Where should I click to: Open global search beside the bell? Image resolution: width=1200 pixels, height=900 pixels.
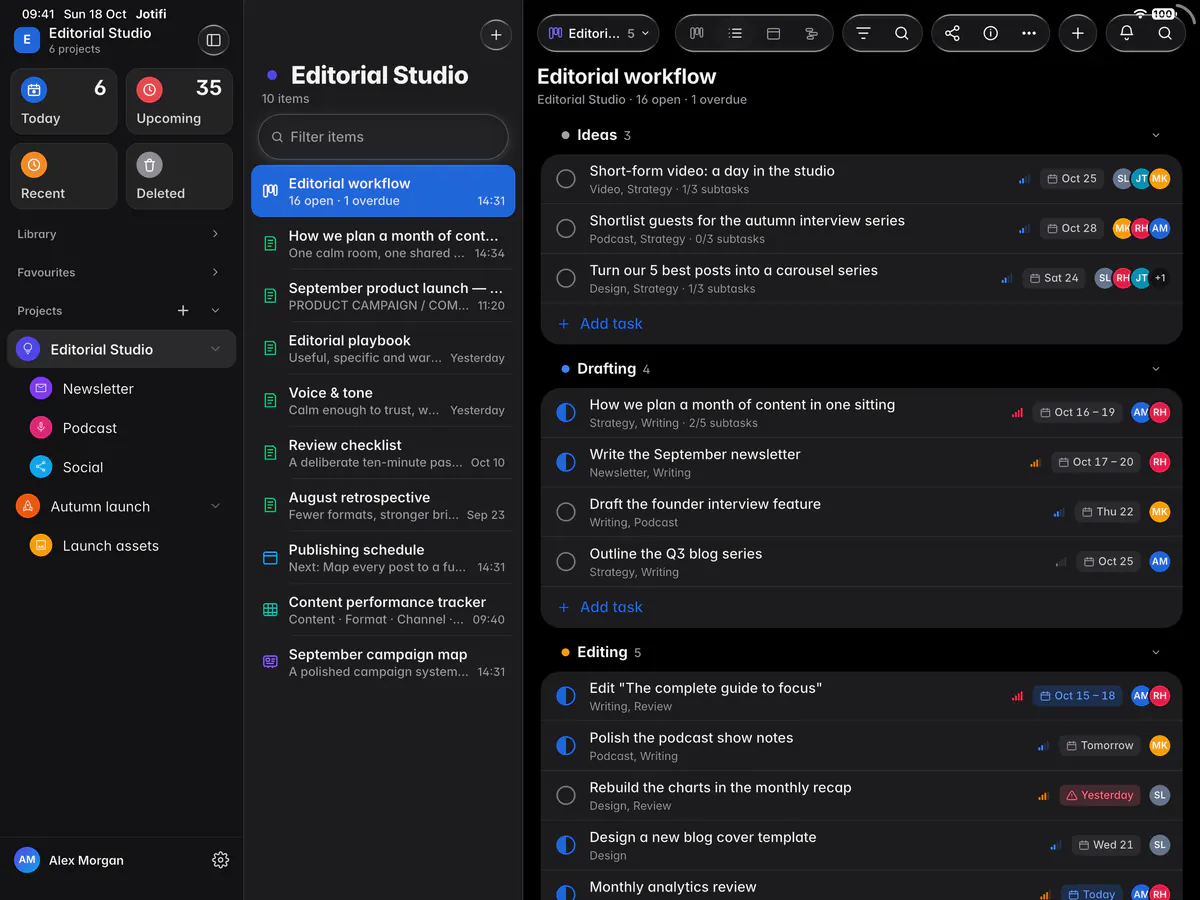[x=1165, y=33]
